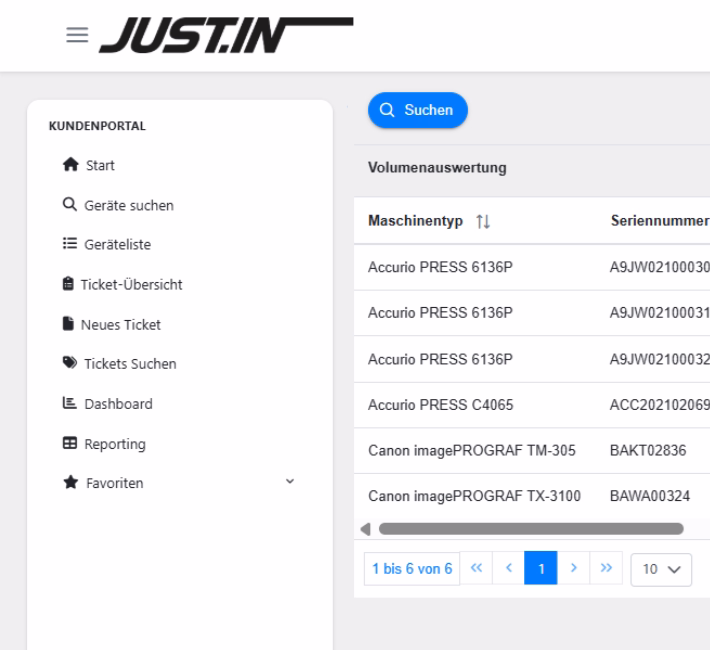Click the magnifier icon beside Geräte suchen
This screenshot has width=710, height=650.
[69, 204]
